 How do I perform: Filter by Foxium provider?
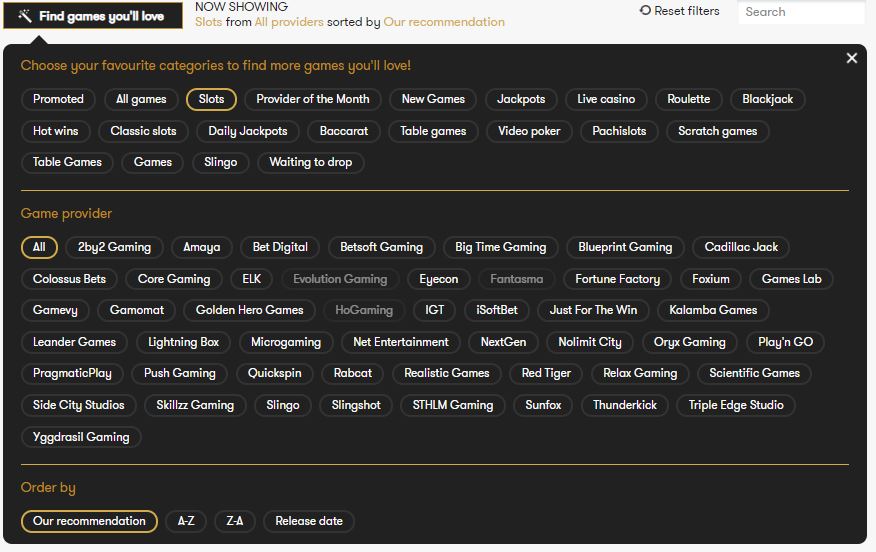click(x=711, y=279)
